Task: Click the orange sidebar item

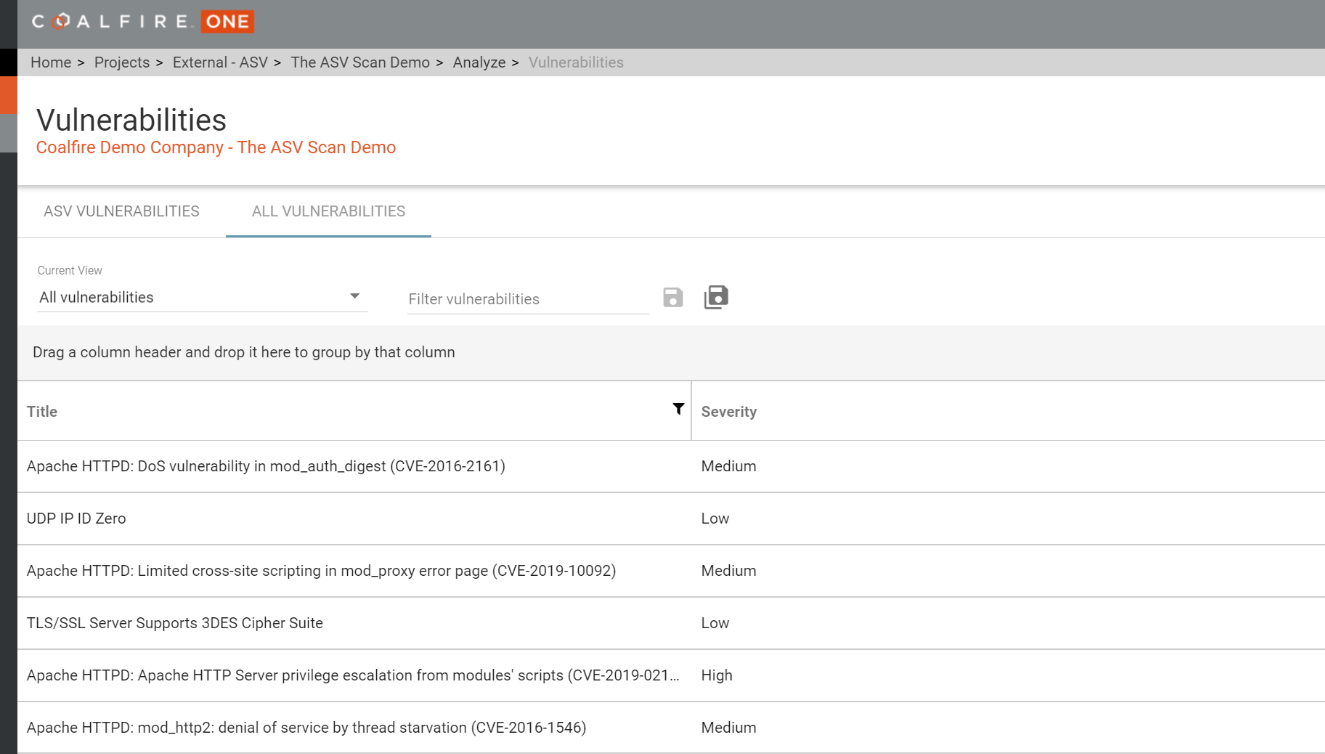Action: coord(8,95)
